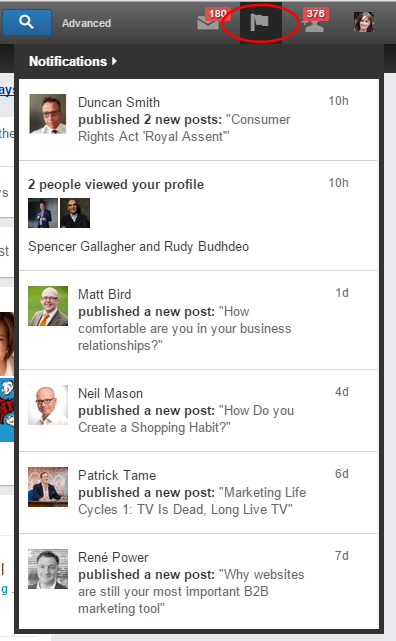Open Matt Bird's business relationships post
396x641 pixels.
coord(185,329)
